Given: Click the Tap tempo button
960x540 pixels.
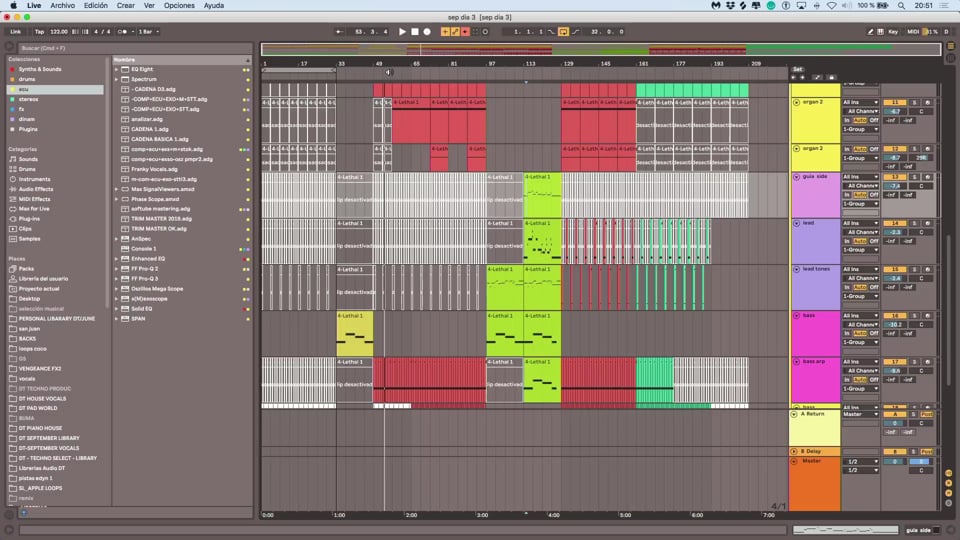Looking at the screenshot, I should pos(39,31).
